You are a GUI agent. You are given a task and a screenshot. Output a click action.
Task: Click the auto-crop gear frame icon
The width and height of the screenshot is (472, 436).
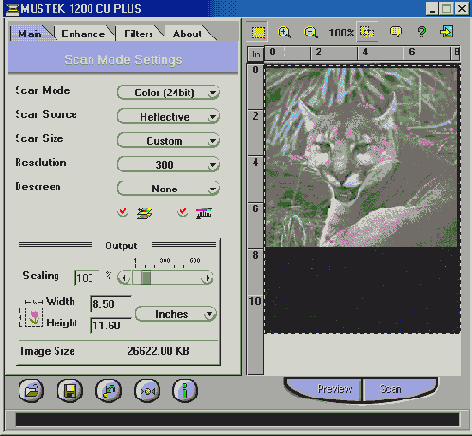pyautogui.click(x=367, y=32)
